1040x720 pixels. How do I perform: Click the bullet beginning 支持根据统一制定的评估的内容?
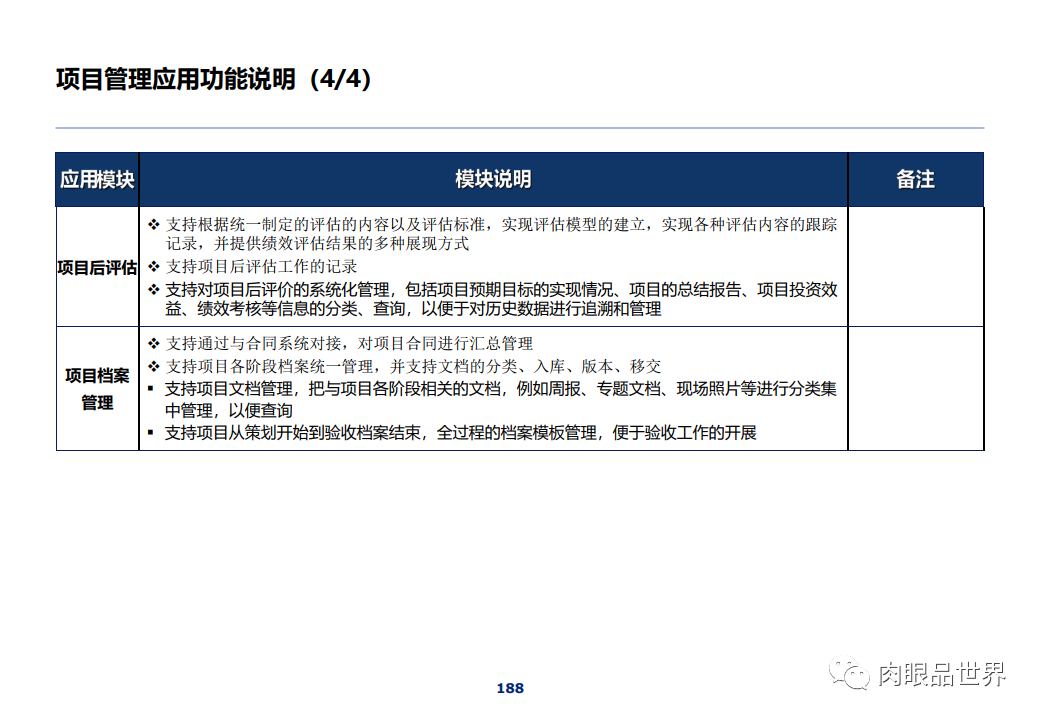click(x=493, y=234)
